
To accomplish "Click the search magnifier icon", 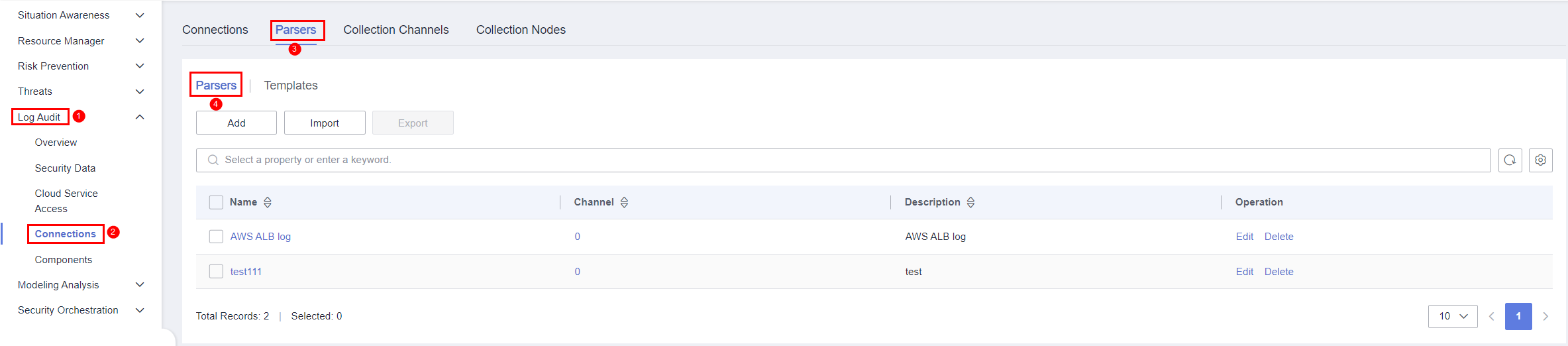I will [213, 160].
